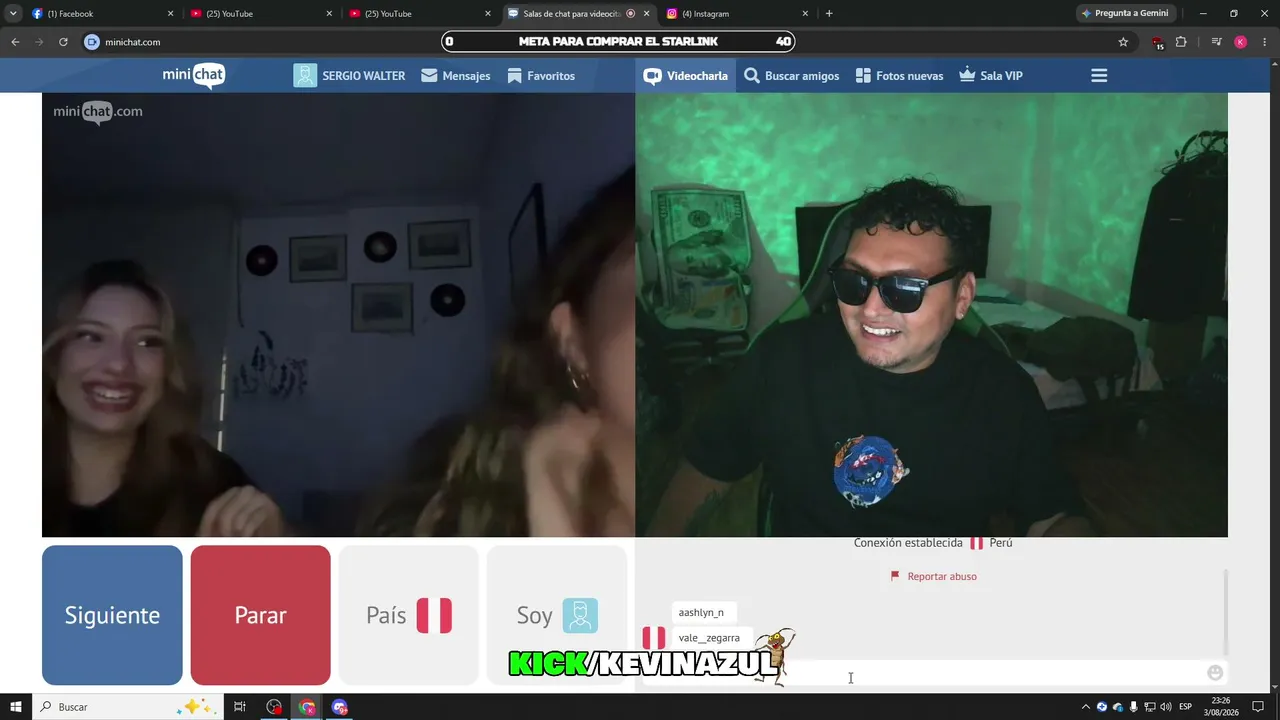
Task: Reload the minichat page
Action: (63, 42)
